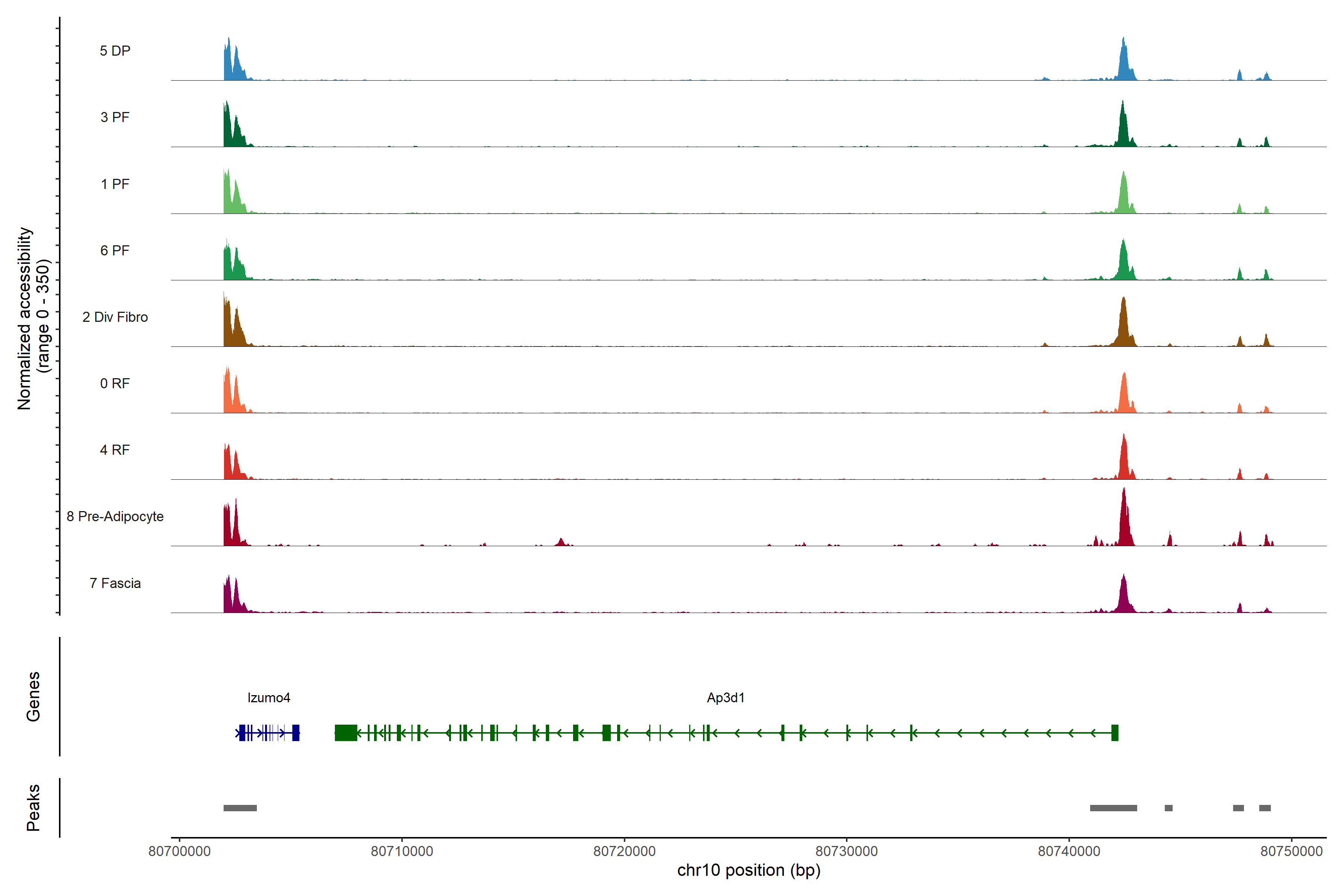Click the large green Ap3d1 exon block
Viewport: 1344px width, 896px height.
pos(346,732)
